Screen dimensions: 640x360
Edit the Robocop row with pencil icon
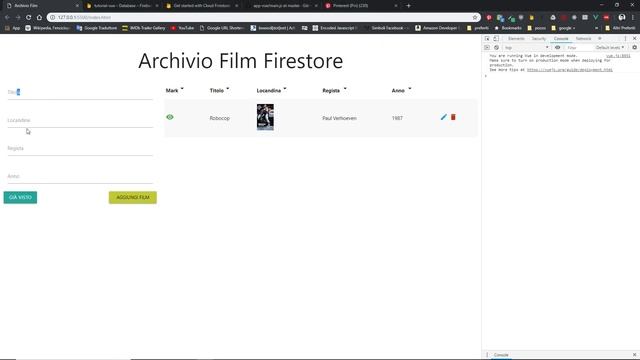tap(444, 117)
